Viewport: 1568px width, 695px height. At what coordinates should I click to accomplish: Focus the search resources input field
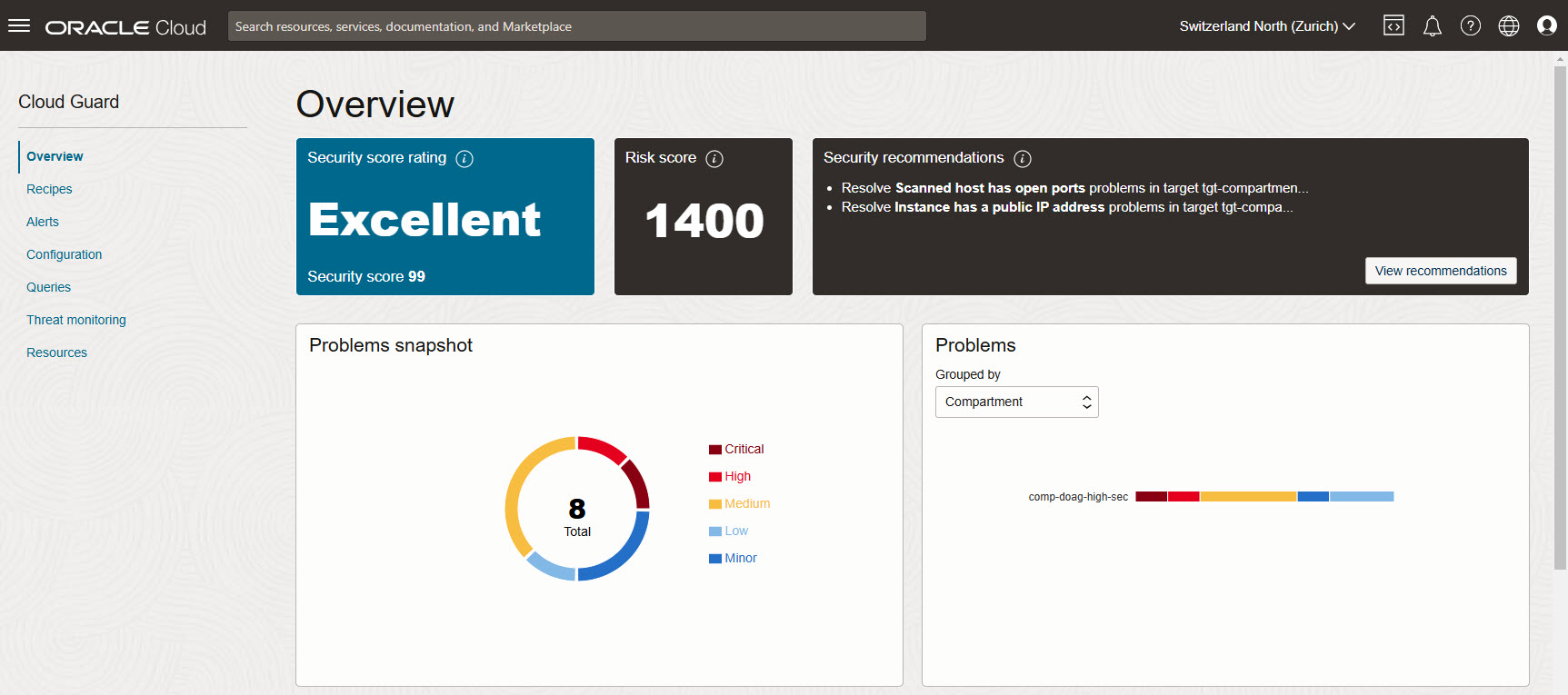(x=577, y=26)
